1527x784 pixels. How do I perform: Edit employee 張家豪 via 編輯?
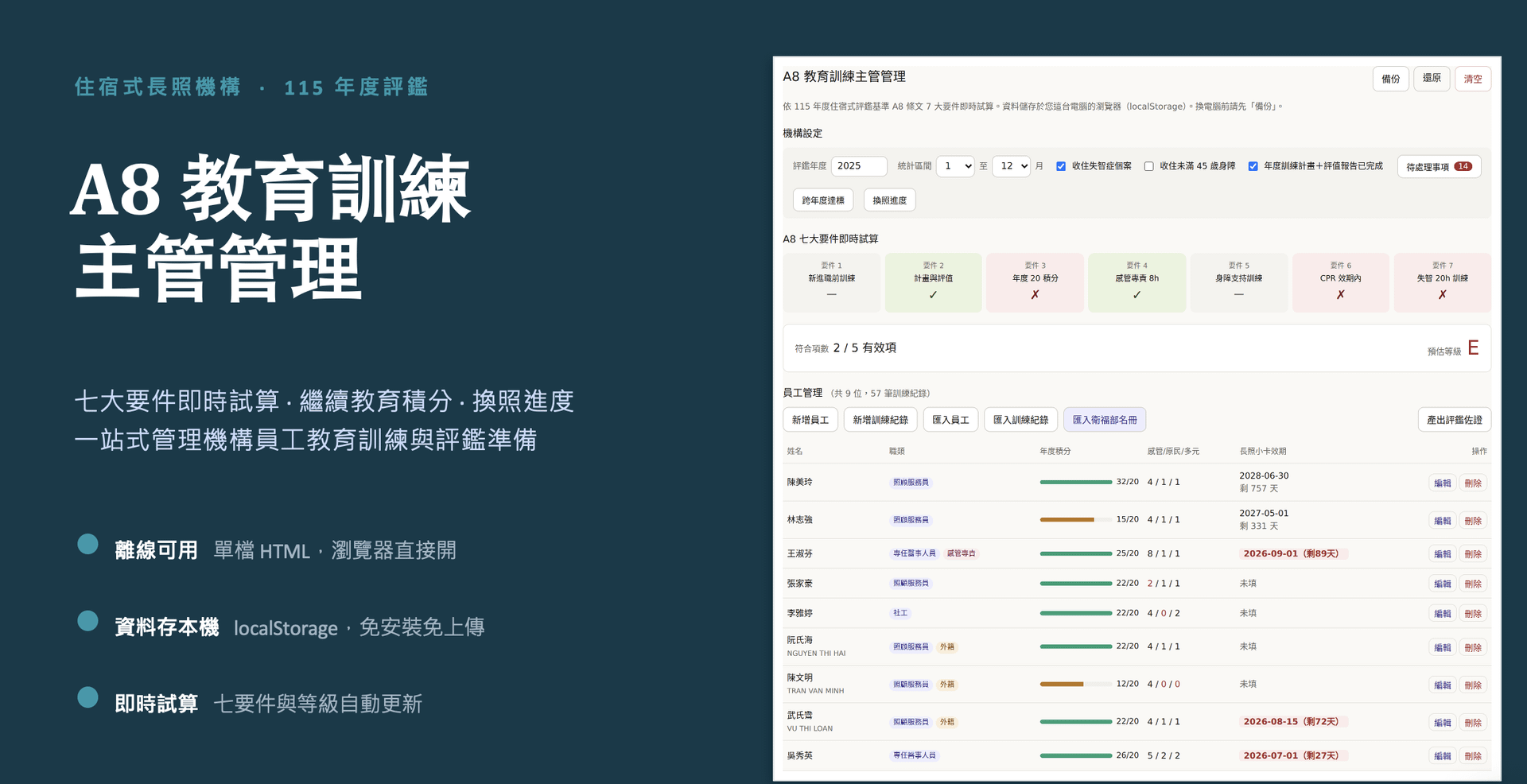click(1442, 584)
